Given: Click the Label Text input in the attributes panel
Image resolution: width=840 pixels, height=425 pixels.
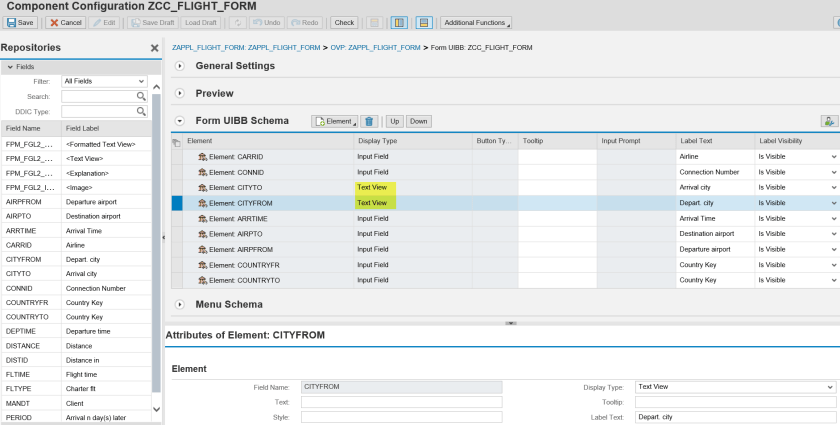Looking at the screenshot, I should coord(735,417).
